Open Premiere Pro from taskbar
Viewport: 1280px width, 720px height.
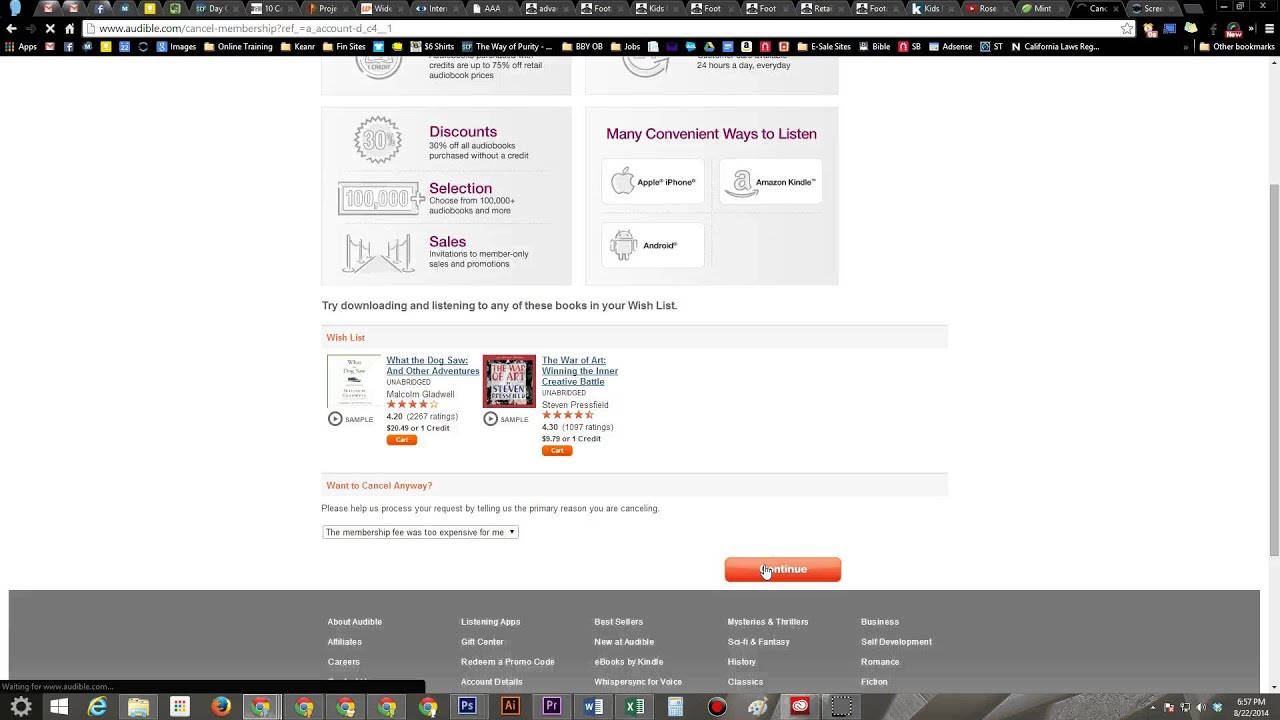coord(551,707)
